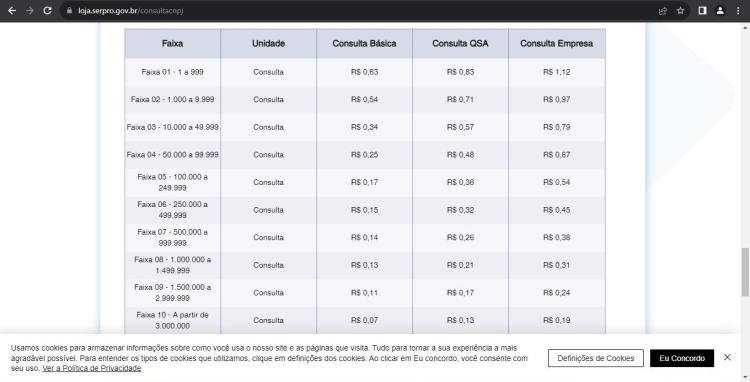Click the browser forward arrow
This screenshot has width=750, height=382.
click(x=30, y=11)
